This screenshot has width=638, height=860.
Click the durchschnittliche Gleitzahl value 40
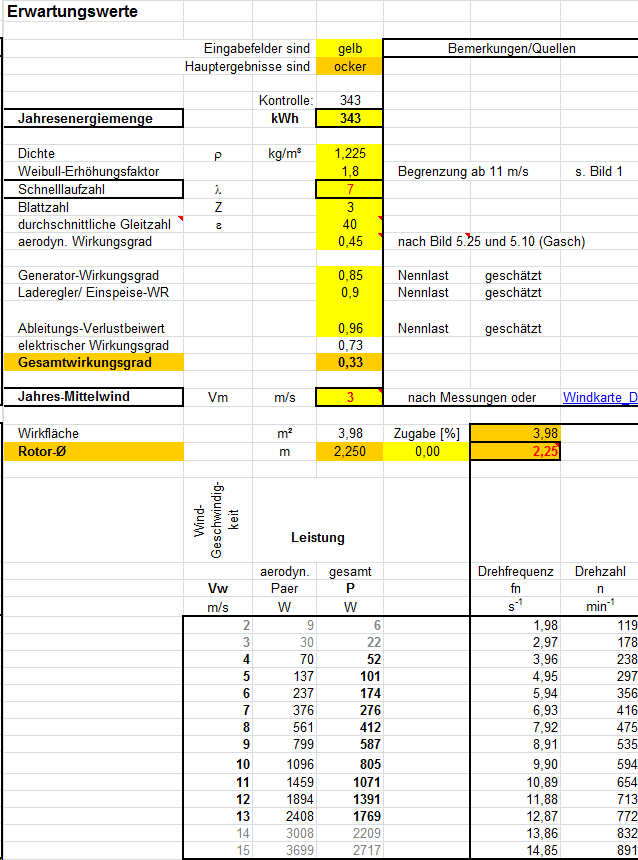tap(349, 224)
